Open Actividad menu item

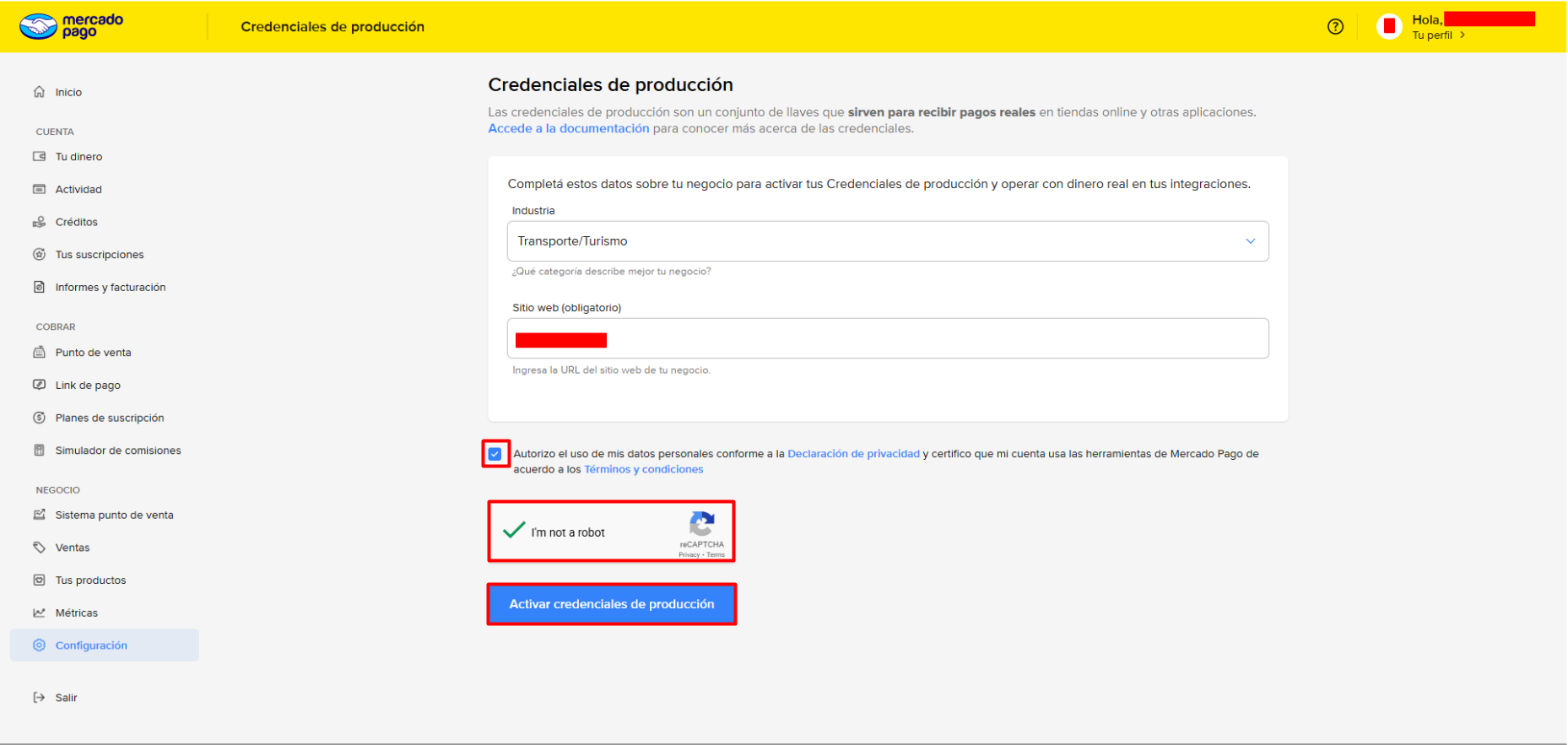(78, 189)
